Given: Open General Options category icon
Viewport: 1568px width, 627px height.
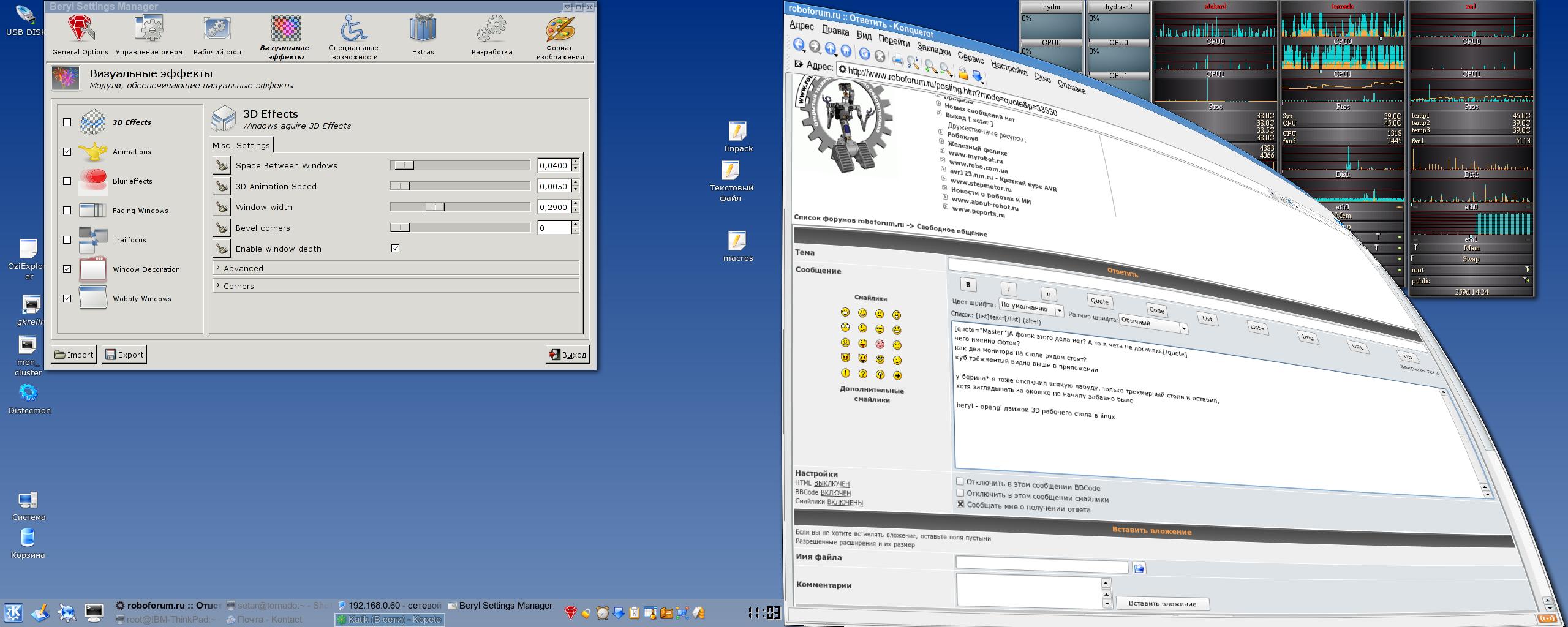Looking at the screenshot, I should [x=80, y=29].
